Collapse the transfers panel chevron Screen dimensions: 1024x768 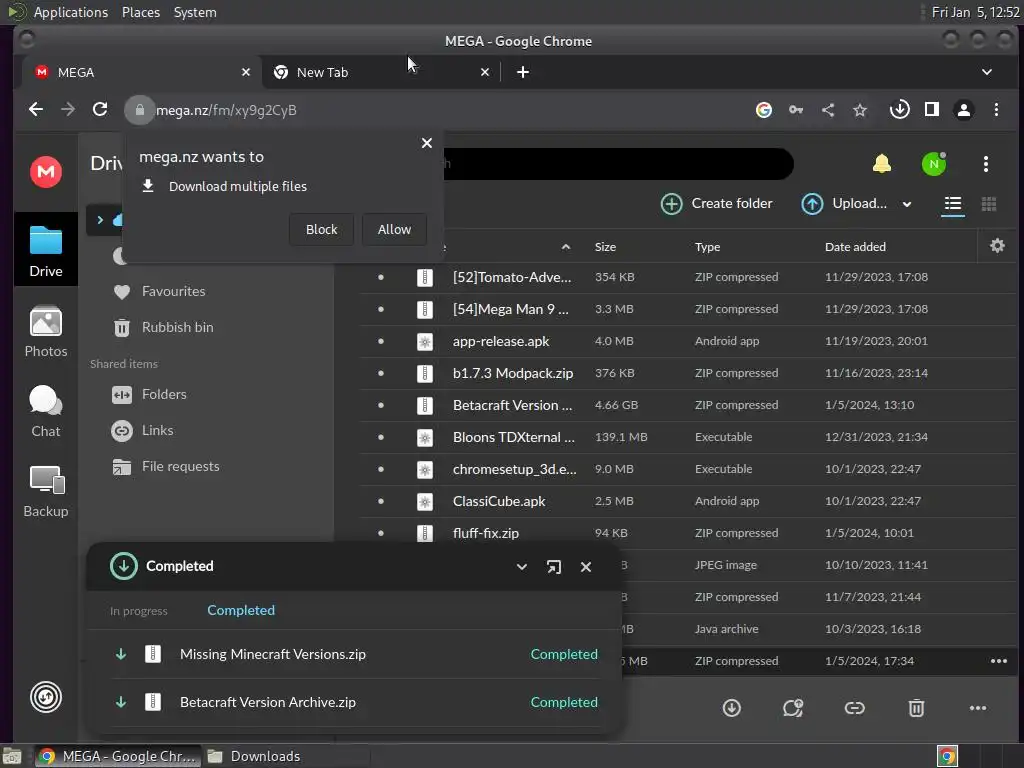click(521, 567)
